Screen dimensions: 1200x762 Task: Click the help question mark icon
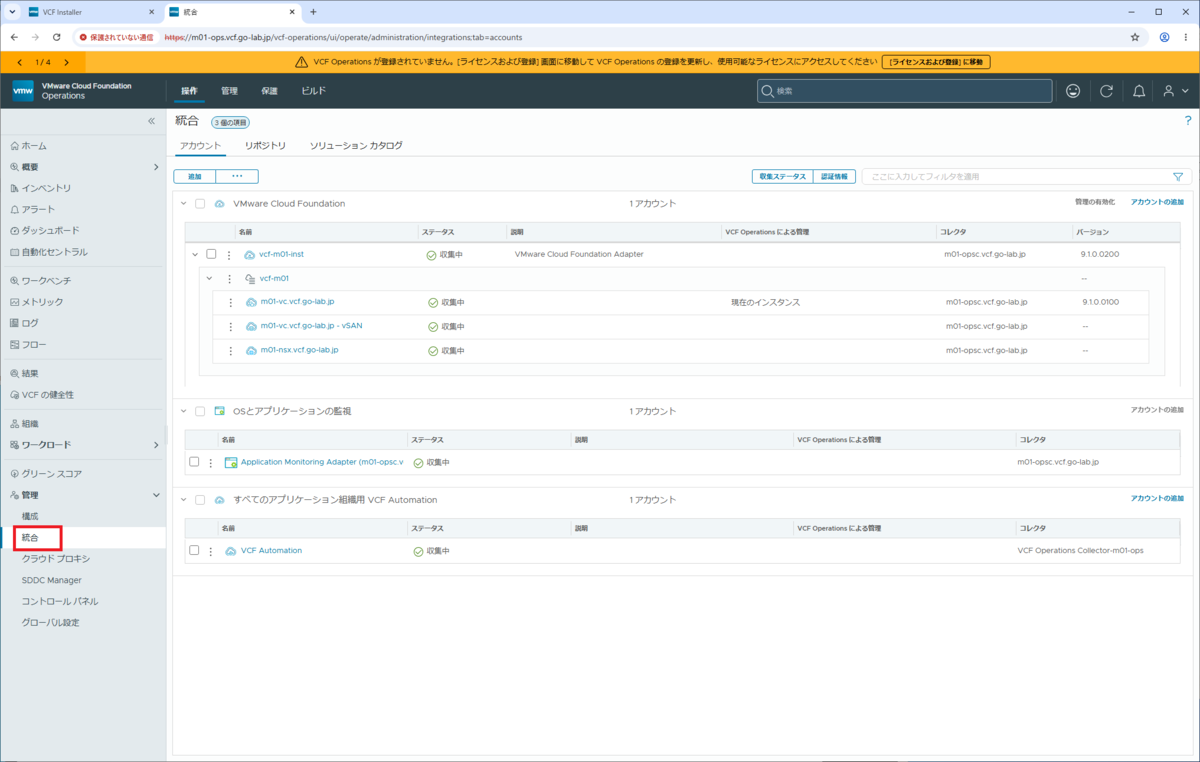coord(1188,121)
